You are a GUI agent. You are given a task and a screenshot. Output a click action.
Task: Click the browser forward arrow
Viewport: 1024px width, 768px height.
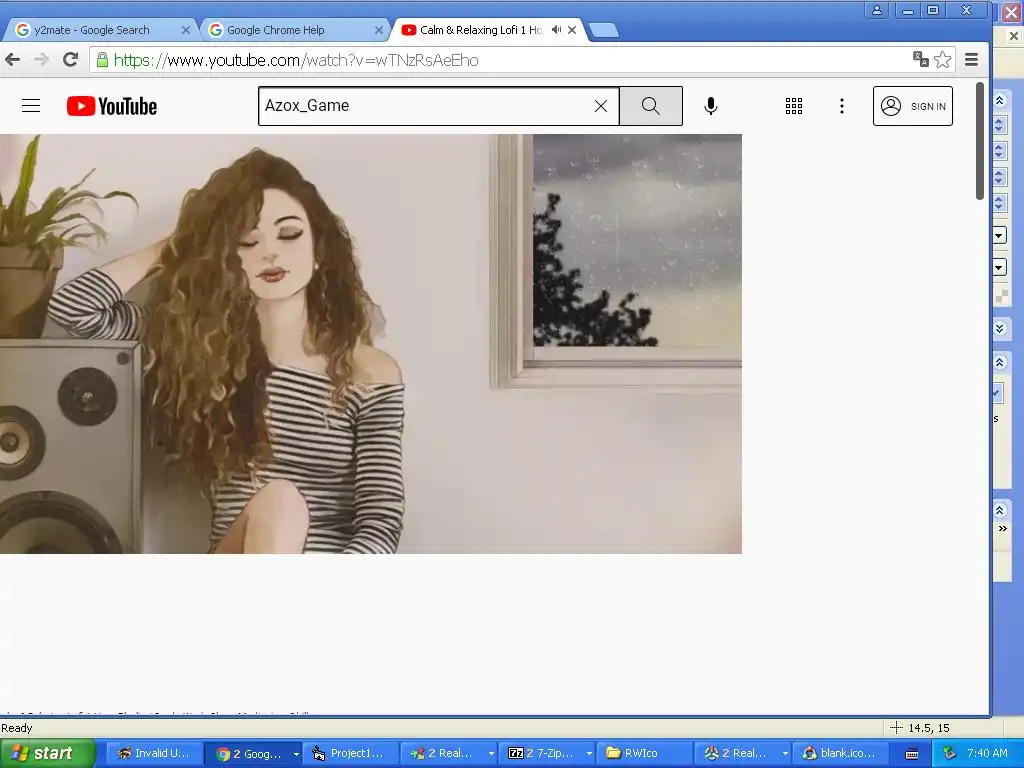point(41,60)
